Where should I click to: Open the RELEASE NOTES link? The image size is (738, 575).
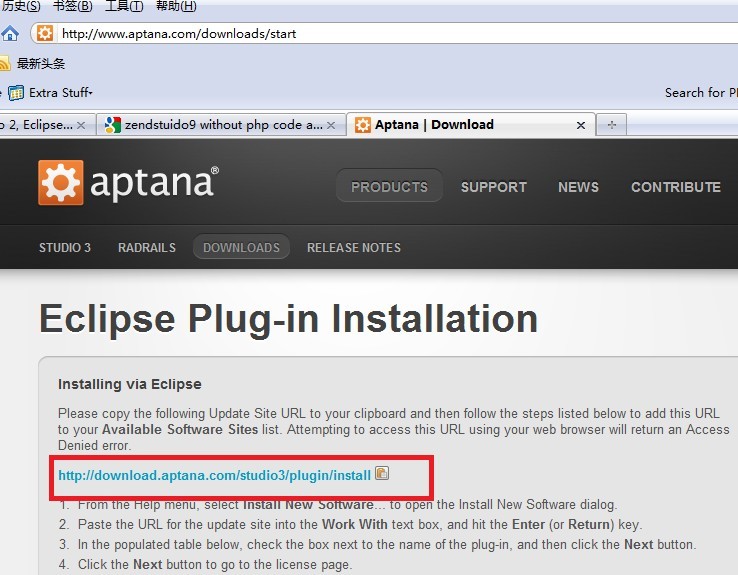coord(354,248)
